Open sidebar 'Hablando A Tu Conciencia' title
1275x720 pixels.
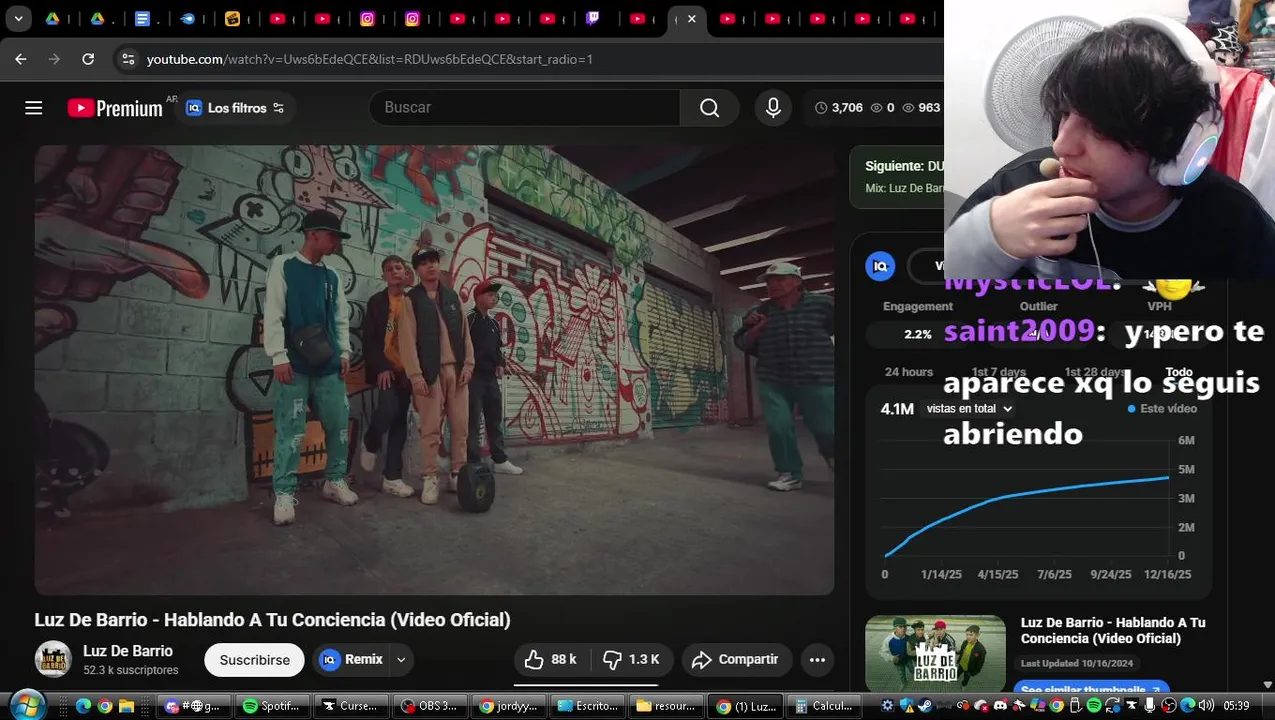click(x=1113, y=630)
